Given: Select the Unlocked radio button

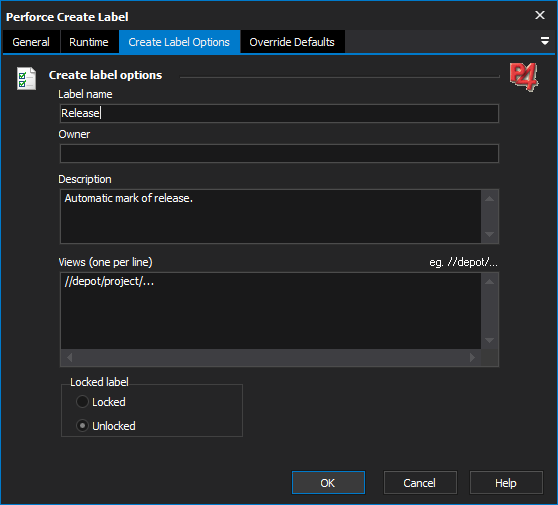Looking at the screenshot, I should (82, 426).
